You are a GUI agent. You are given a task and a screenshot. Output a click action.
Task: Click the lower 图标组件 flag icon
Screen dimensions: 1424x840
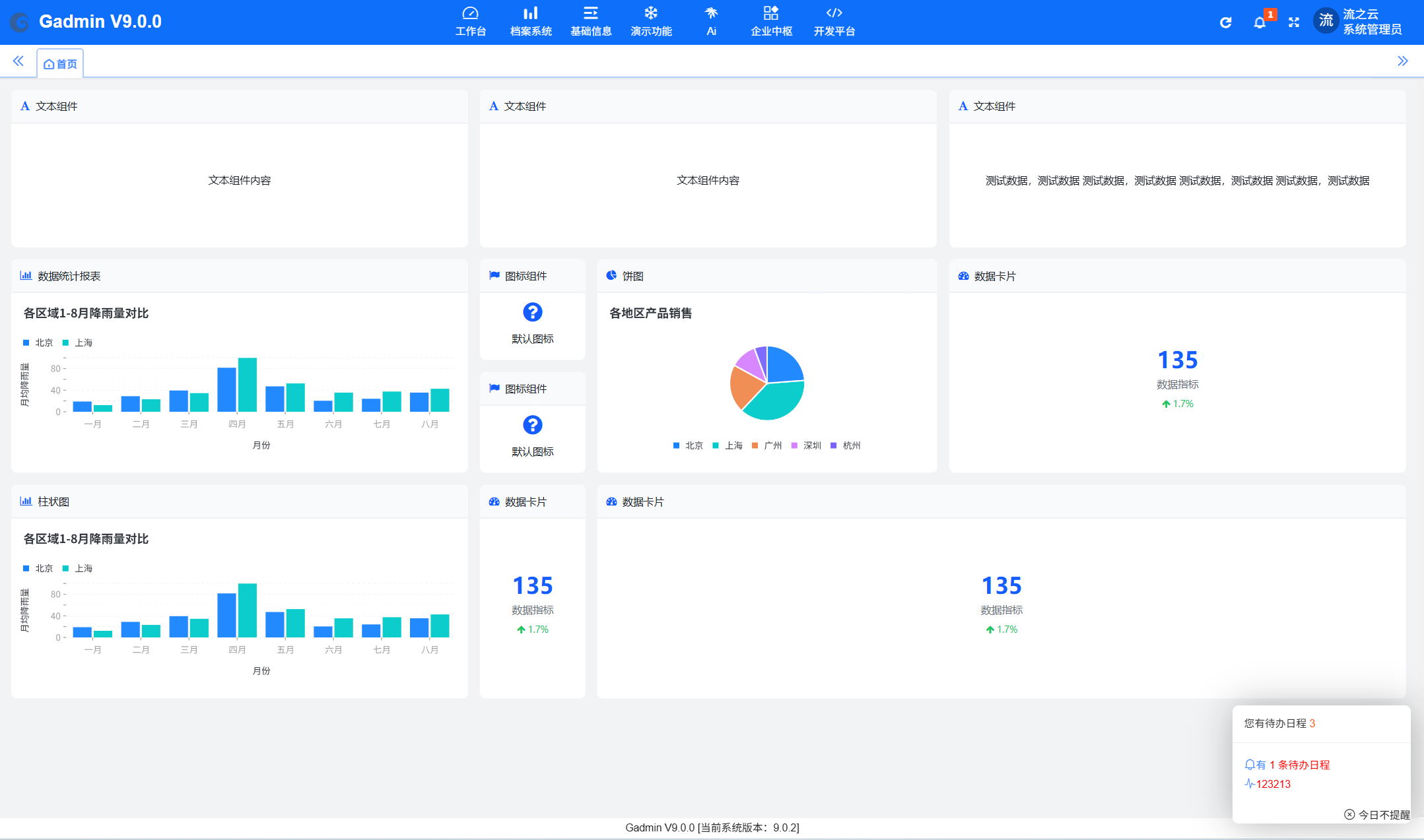coord(494,389)
